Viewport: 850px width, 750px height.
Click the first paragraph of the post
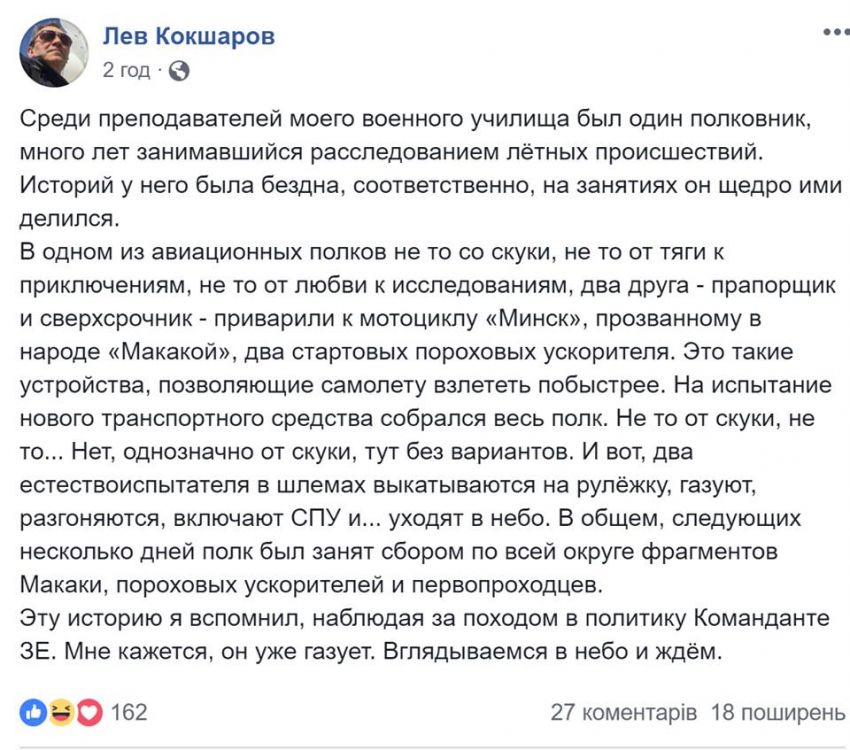point(431,169)
